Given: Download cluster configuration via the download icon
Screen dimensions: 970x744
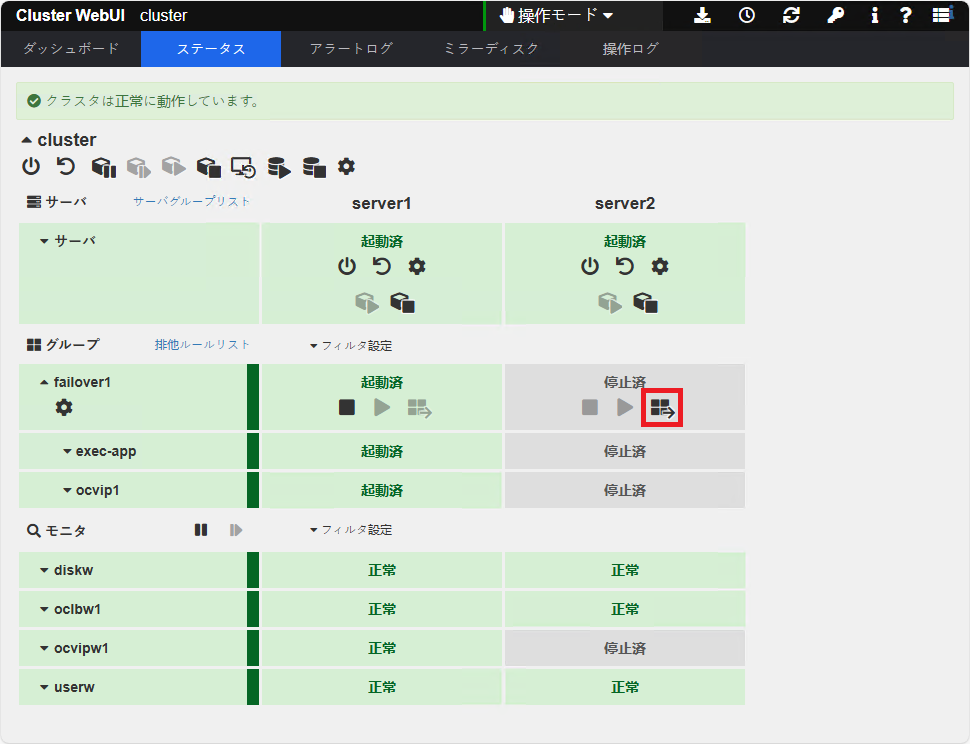Looking at the screenshot, I should (x=703, y=15).
